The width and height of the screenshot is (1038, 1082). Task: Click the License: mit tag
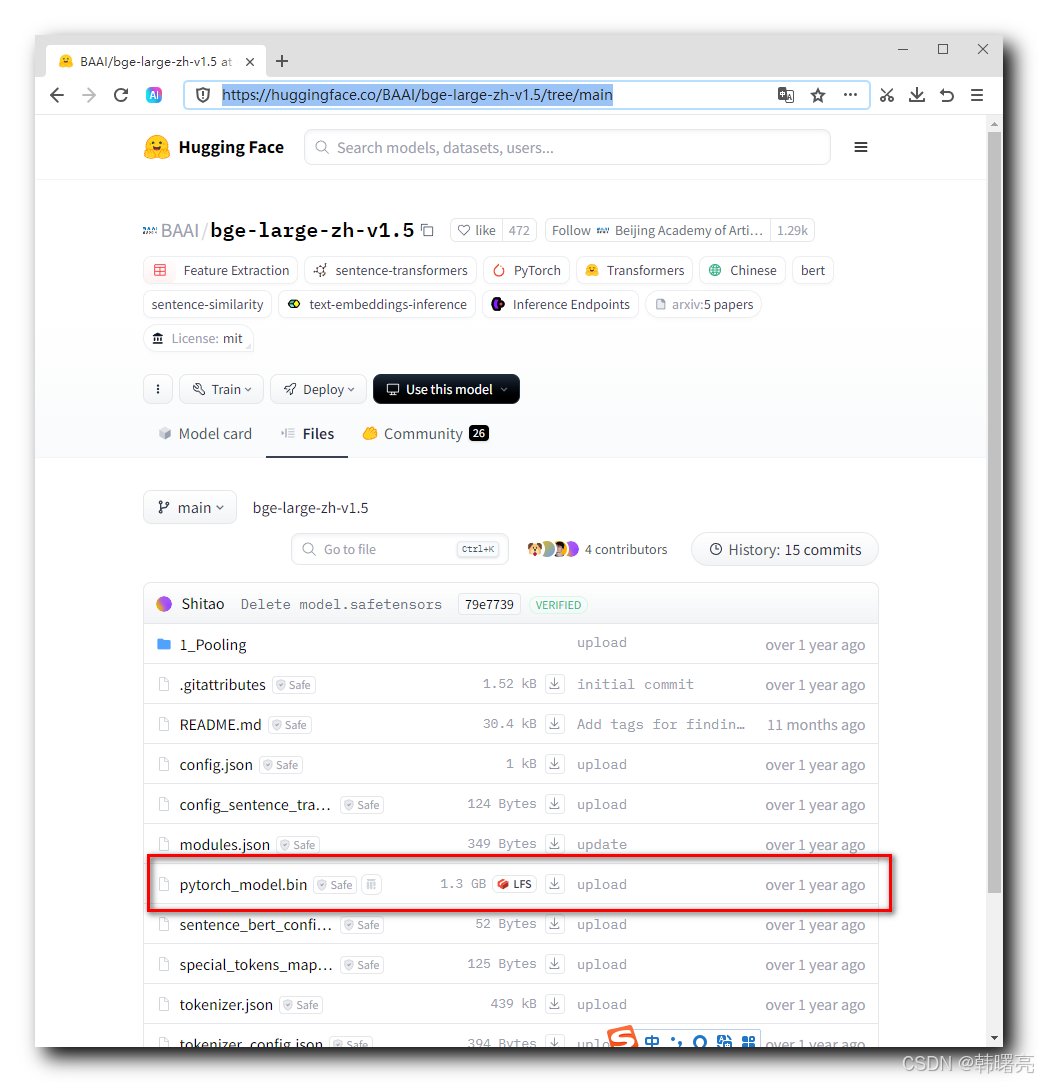[198, 338]
